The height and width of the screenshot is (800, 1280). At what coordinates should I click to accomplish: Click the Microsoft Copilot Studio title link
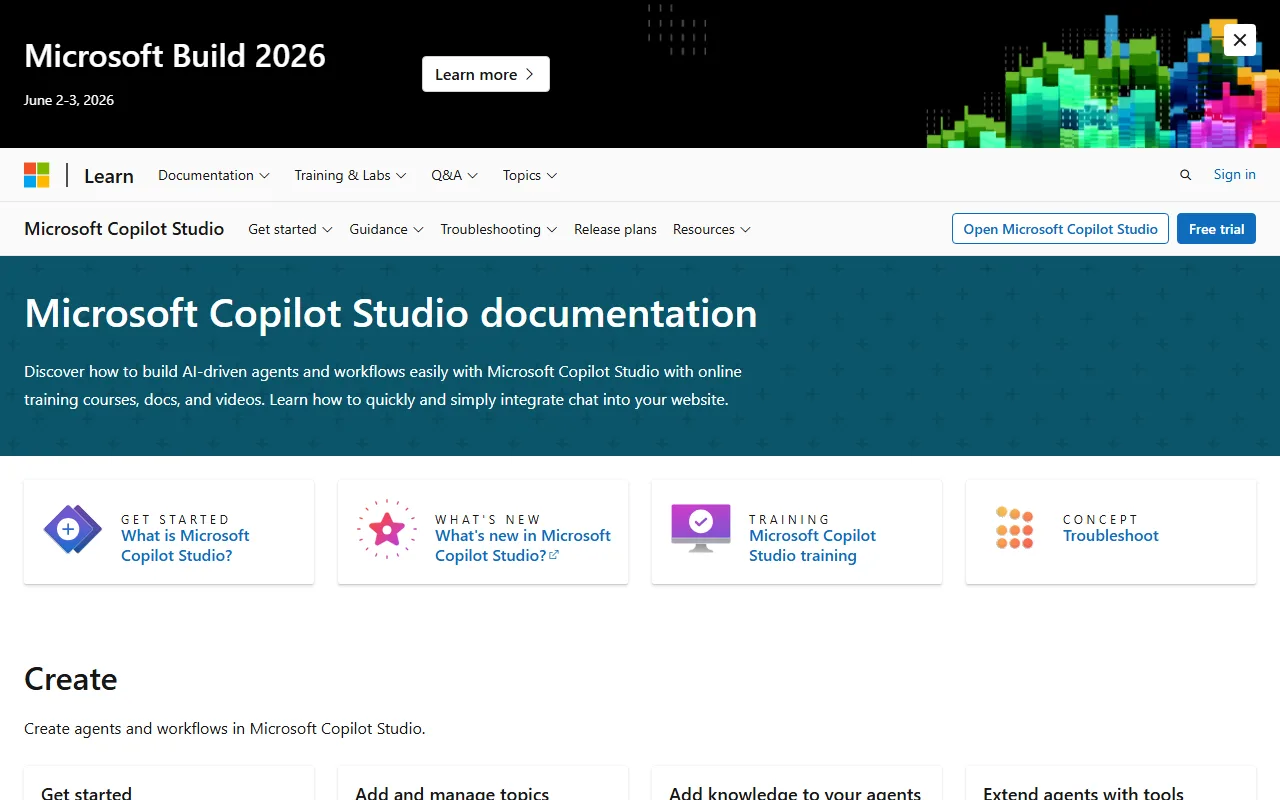pyautogui.click(x=124, y=229)
